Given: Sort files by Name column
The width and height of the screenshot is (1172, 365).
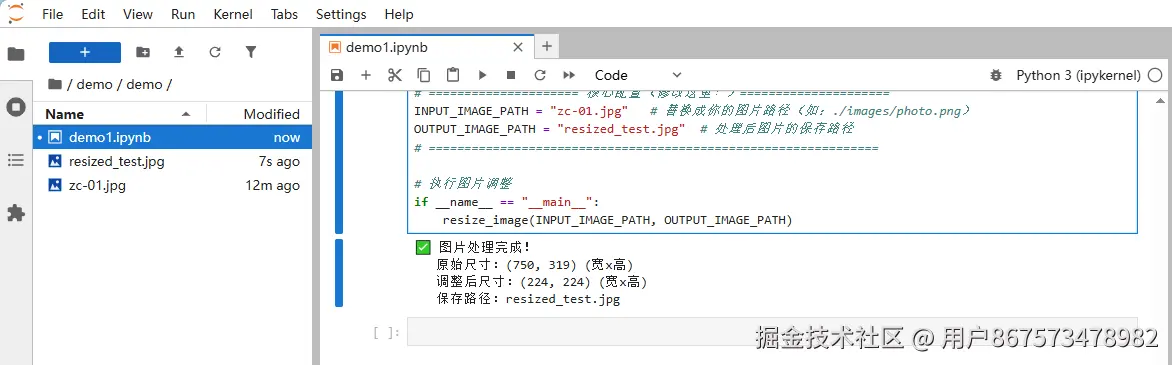Looking at the screenshot, I should click(120, 114).
